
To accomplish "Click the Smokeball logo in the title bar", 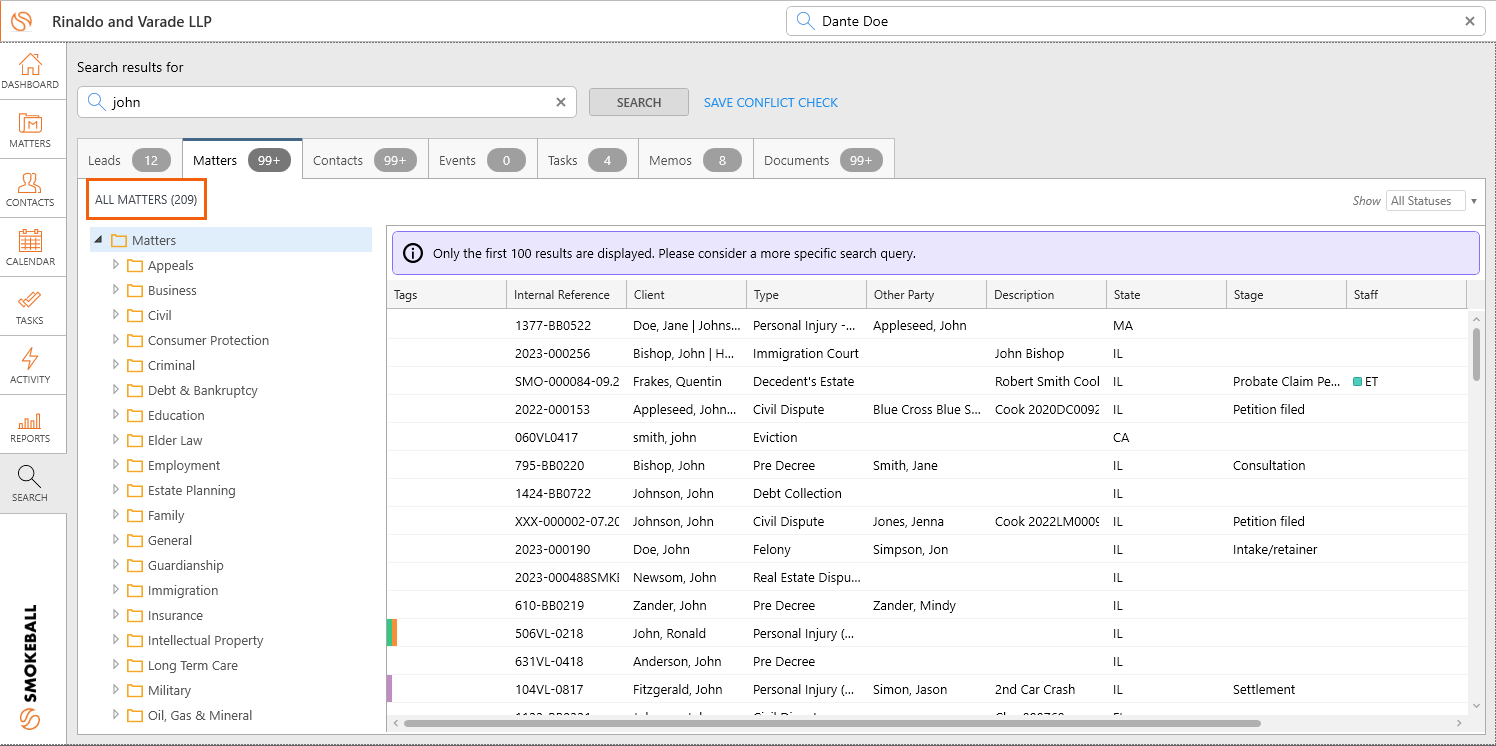I will (x=22, y=21).
